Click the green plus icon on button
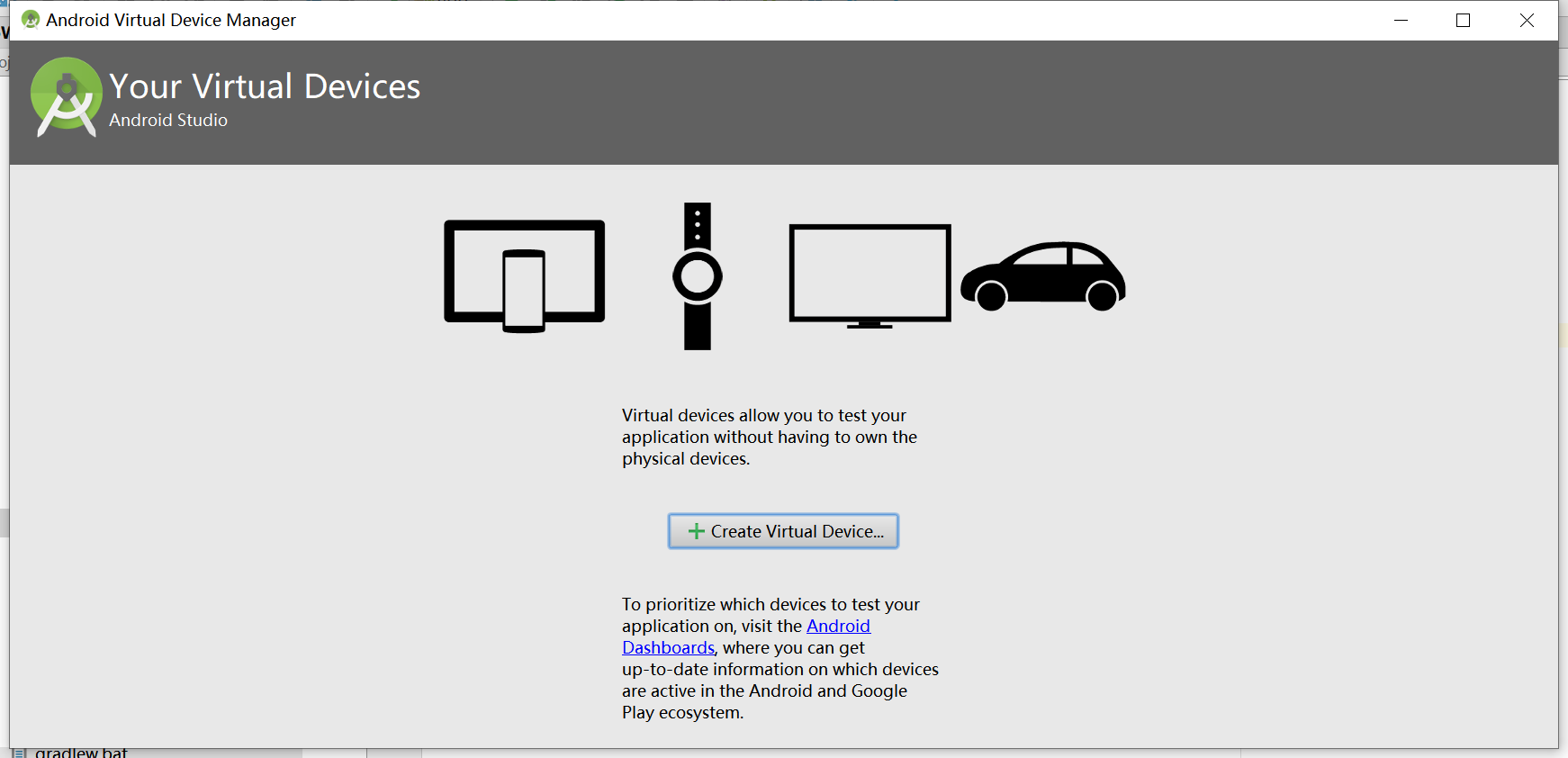 pyautogui.click(x=697, y=531)
